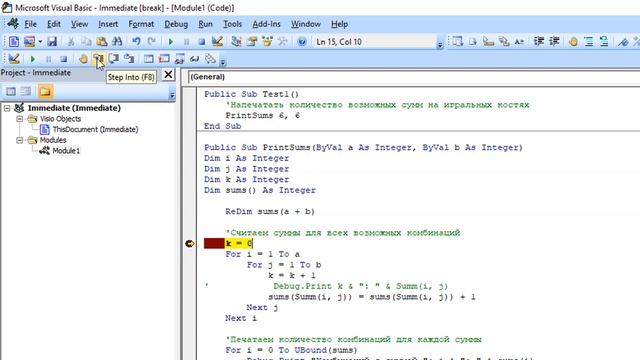The width and height of the screenshot is (640, 360).
Task: Click the Reset stop icon in Debug toolbar
Action: click(x=64, y=59)
